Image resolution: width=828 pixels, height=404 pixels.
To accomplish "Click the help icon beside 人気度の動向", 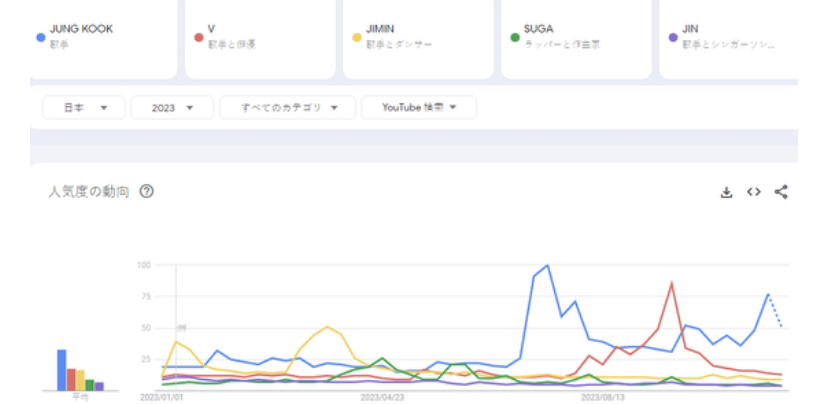I will (x=147, y=192).
